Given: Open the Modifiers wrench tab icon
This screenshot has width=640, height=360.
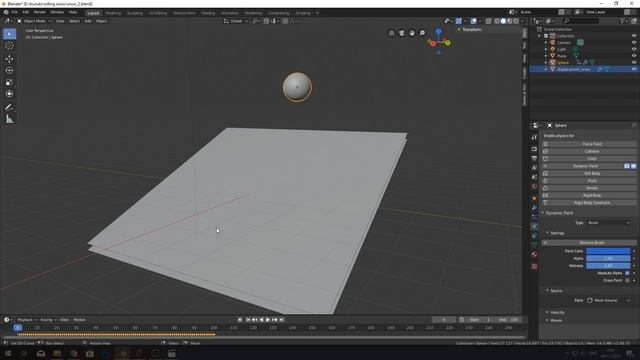Looking at the screenshot, I should (x=534, y=208).
